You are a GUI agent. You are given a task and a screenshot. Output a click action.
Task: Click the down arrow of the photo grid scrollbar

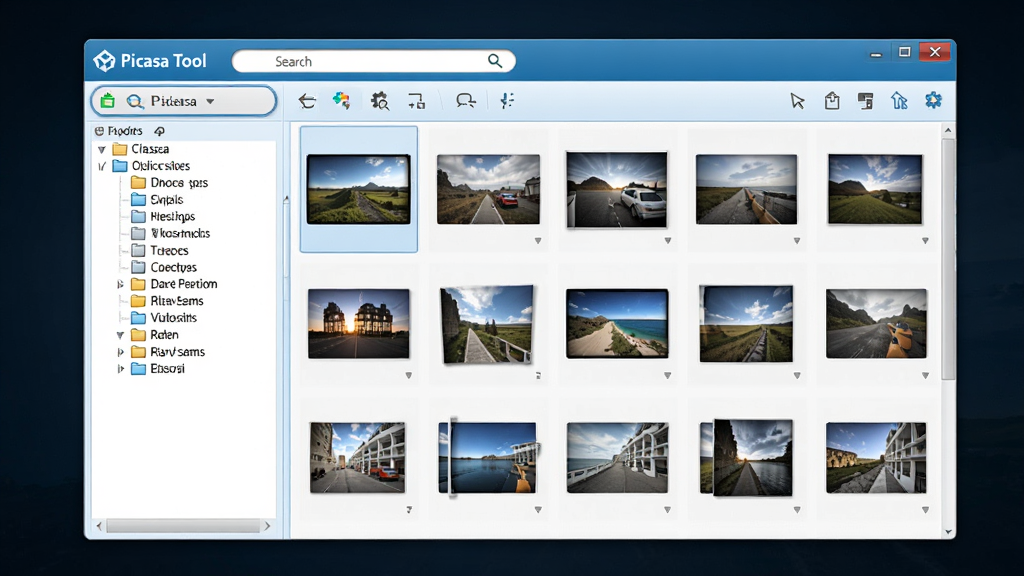coord(948,532)
